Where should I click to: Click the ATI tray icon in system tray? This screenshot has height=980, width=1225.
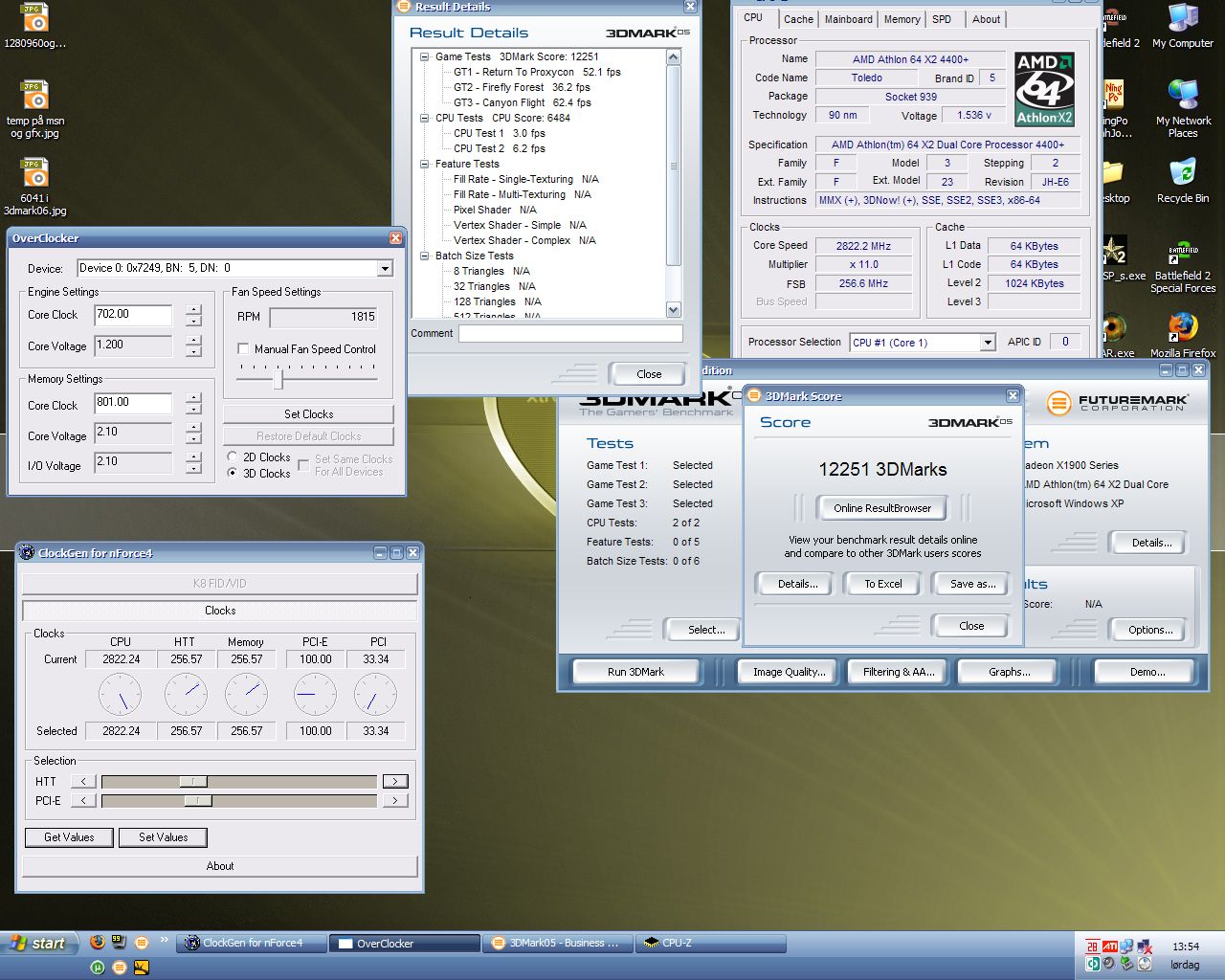point(1110,947)
